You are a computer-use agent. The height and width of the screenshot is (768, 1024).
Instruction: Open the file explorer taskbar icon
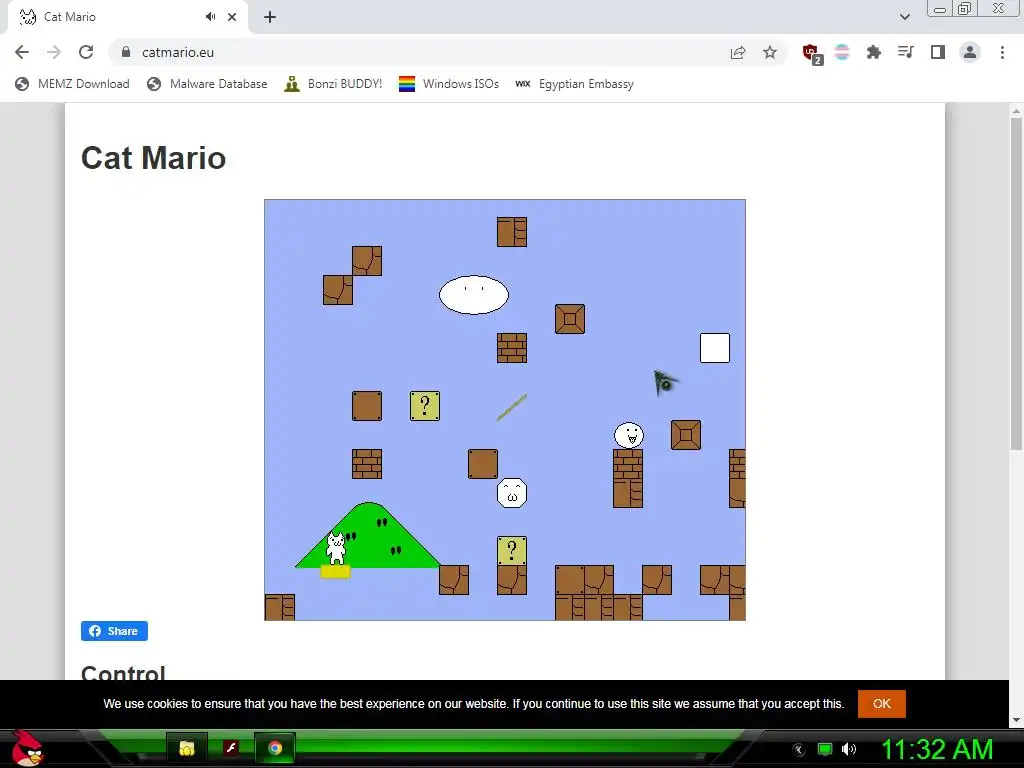coord(187,748)
